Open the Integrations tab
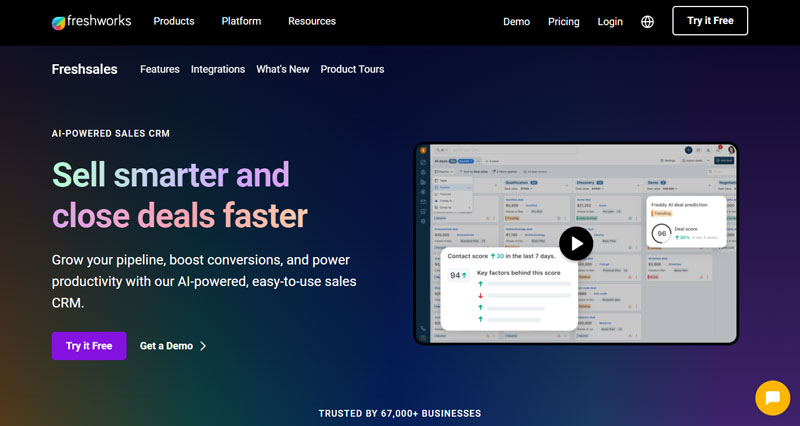 click(218, 69)
